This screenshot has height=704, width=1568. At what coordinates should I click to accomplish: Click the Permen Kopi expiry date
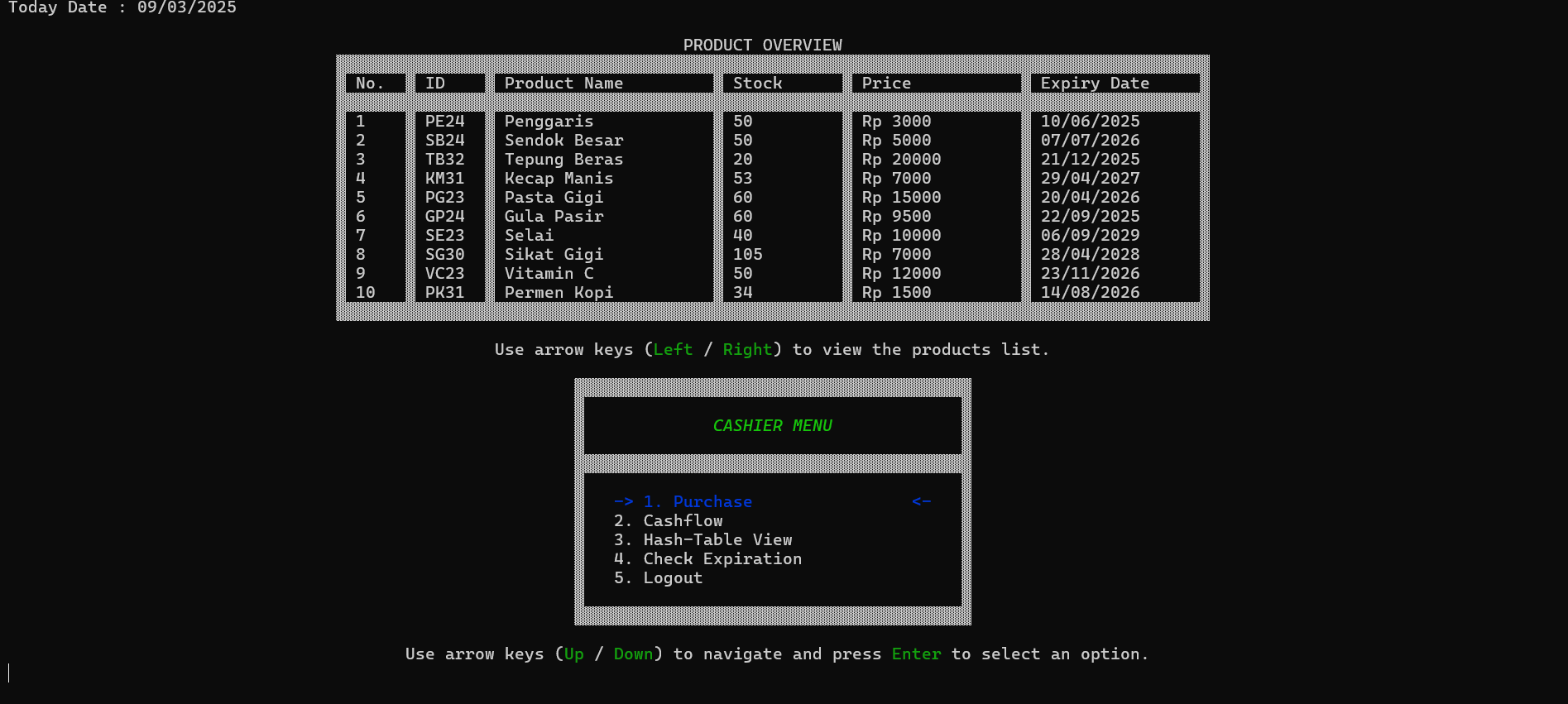[1090, 293]
